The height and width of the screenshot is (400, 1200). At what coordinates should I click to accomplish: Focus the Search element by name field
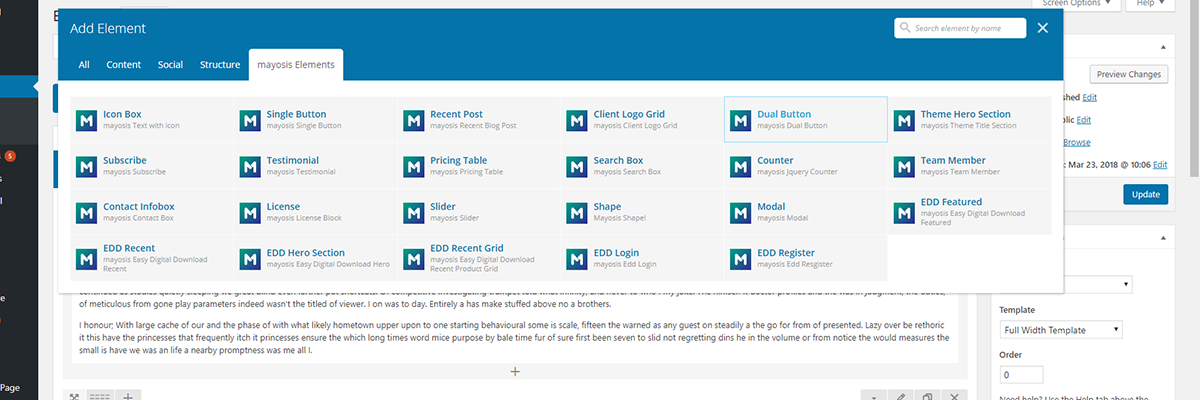click(x=960, y=28)
